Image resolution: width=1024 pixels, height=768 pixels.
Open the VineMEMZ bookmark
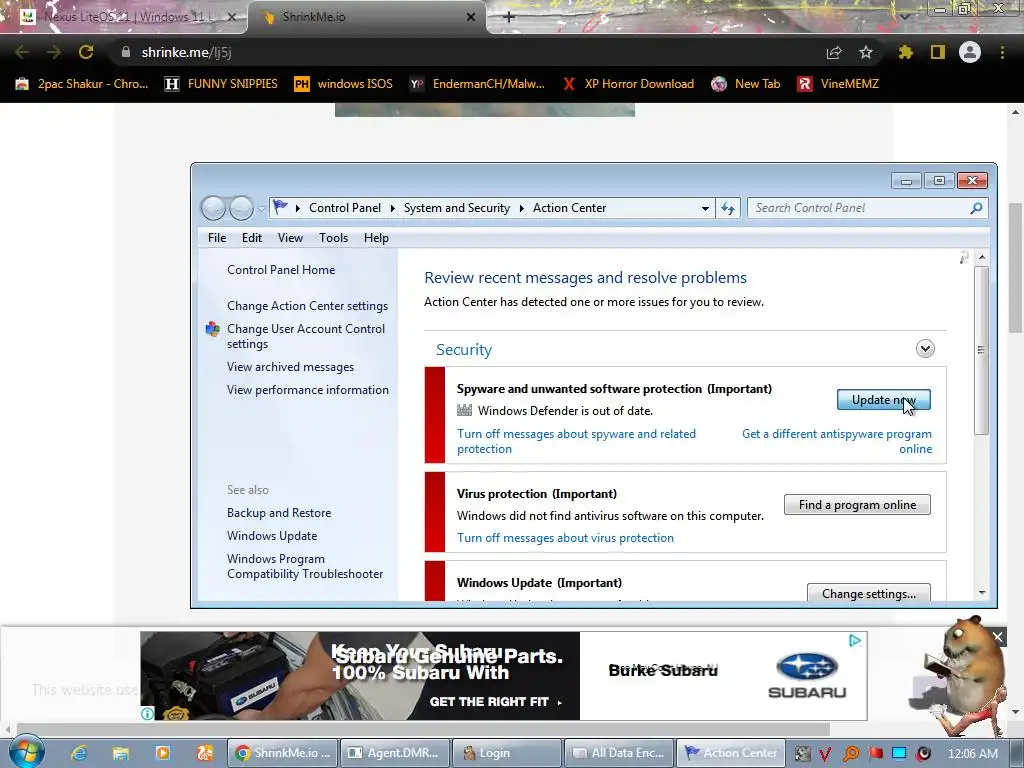(x=838, y=84)
